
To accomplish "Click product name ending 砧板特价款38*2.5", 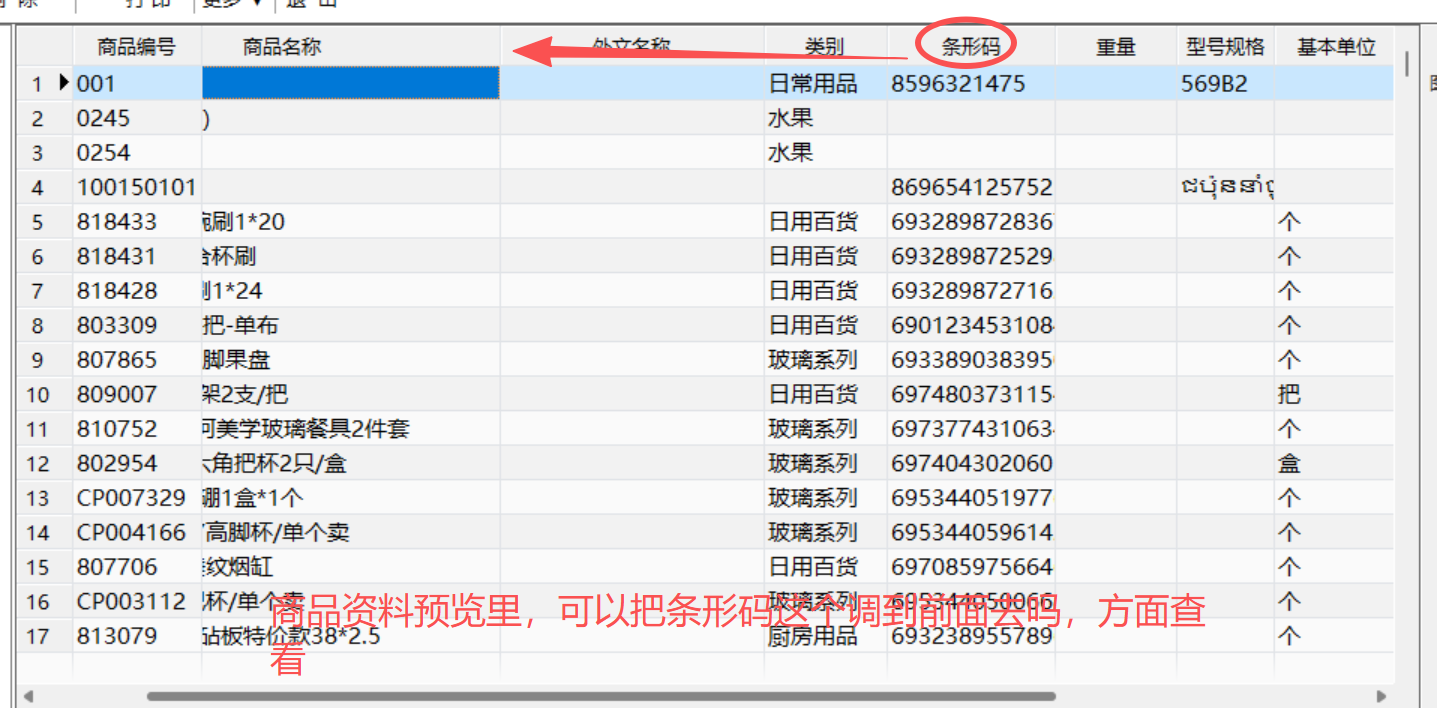I will click(x=351, y=636).
